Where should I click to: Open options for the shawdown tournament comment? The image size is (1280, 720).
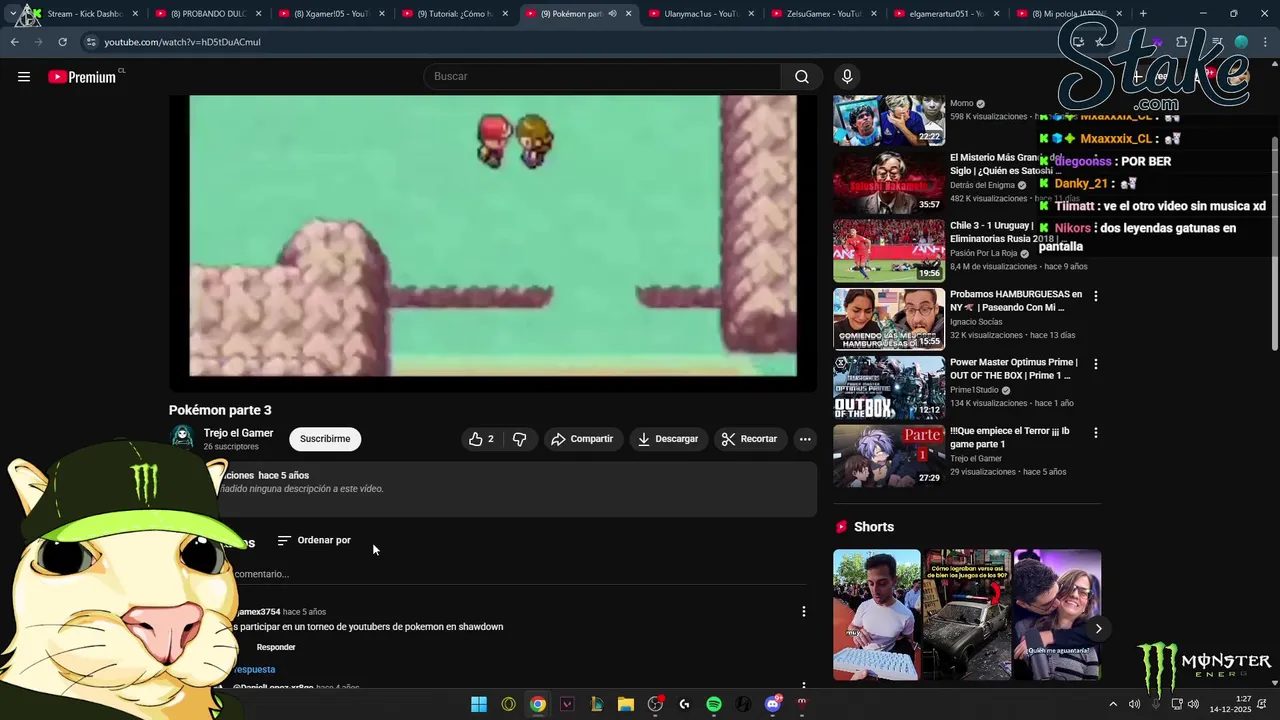(803, 611)
